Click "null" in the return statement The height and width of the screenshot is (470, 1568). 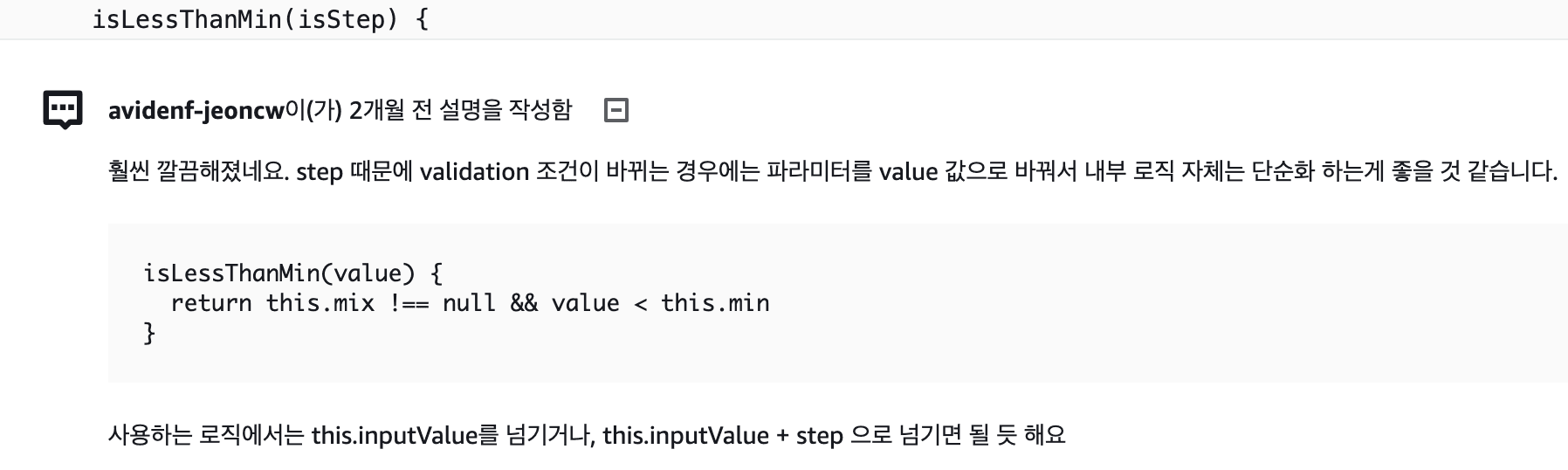point(469,303)
